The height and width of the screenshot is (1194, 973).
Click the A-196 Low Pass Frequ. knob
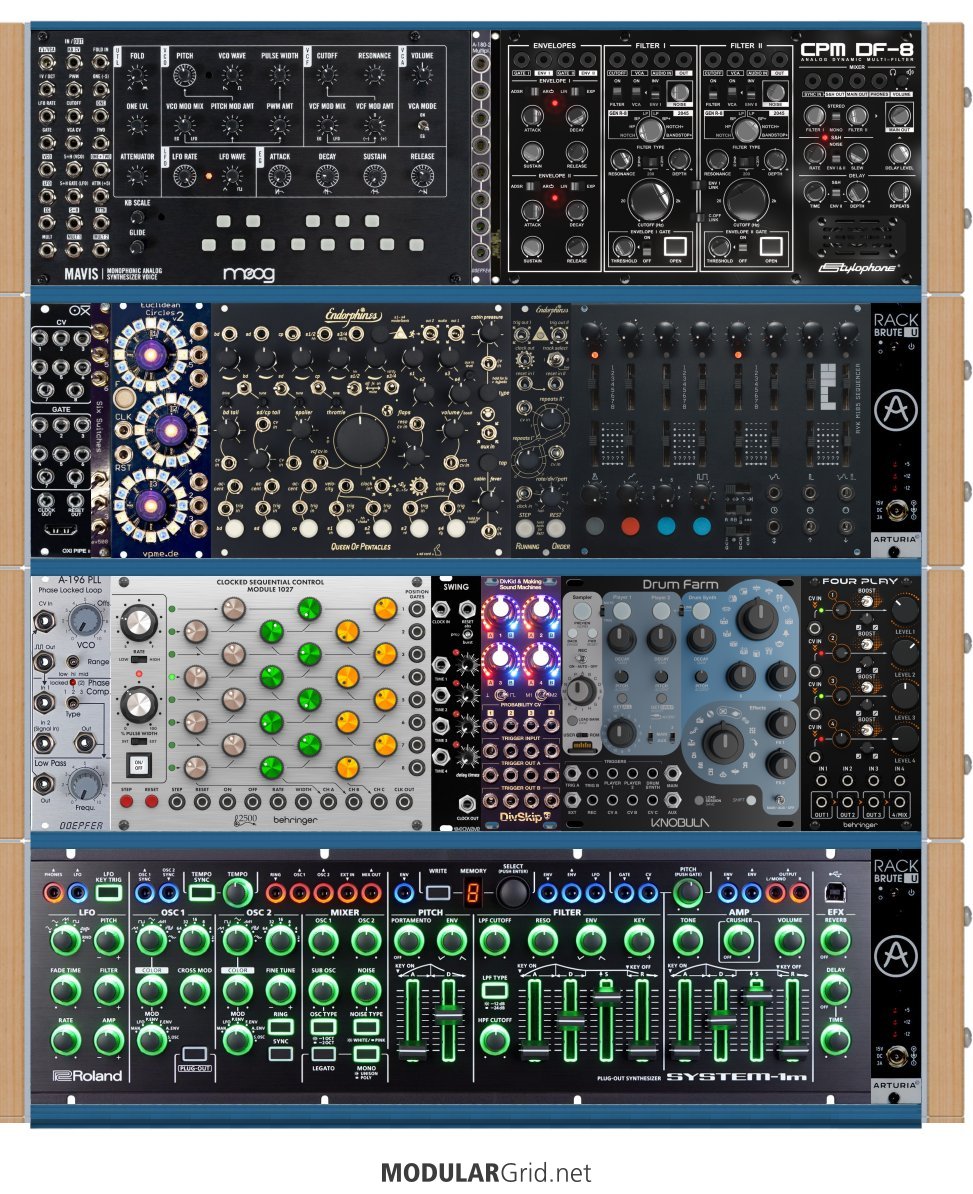pyautogui.click(x=85, y=784)
